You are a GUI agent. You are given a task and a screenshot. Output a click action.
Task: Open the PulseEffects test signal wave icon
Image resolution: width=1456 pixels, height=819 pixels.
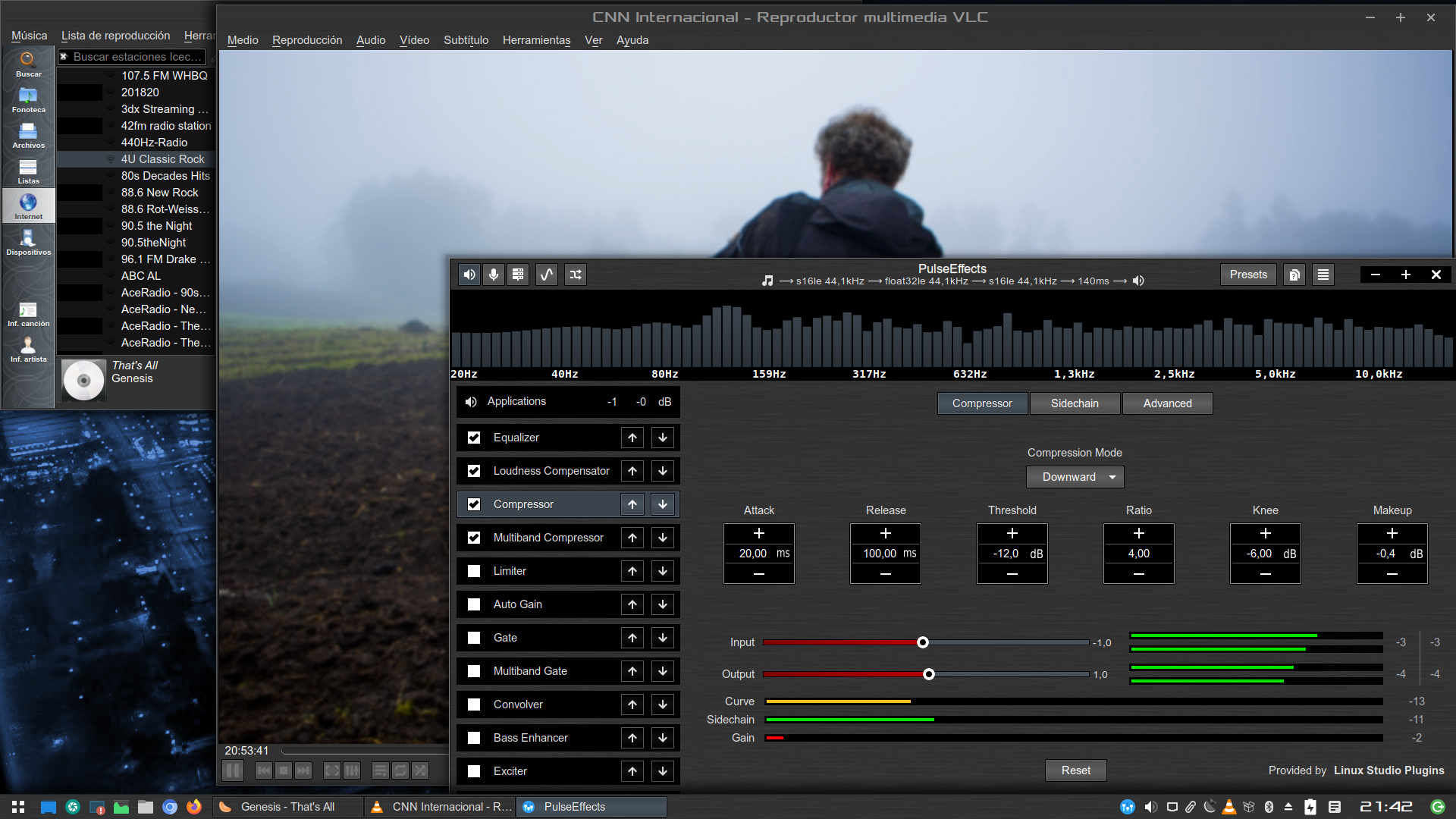[547, 275]
